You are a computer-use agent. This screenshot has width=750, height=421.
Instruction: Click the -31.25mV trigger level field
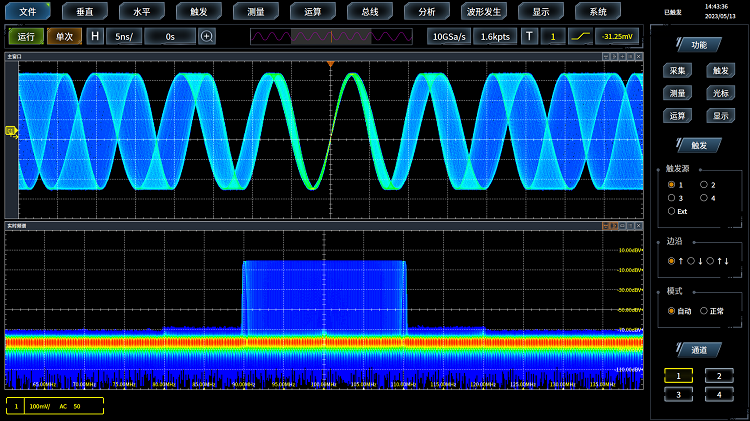click(619, 36)
